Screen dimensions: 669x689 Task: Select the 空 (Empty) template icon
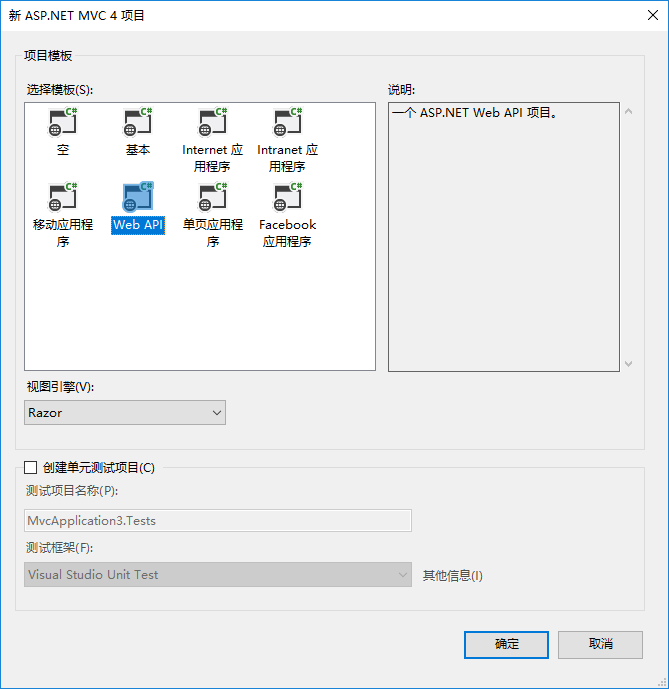62,122
